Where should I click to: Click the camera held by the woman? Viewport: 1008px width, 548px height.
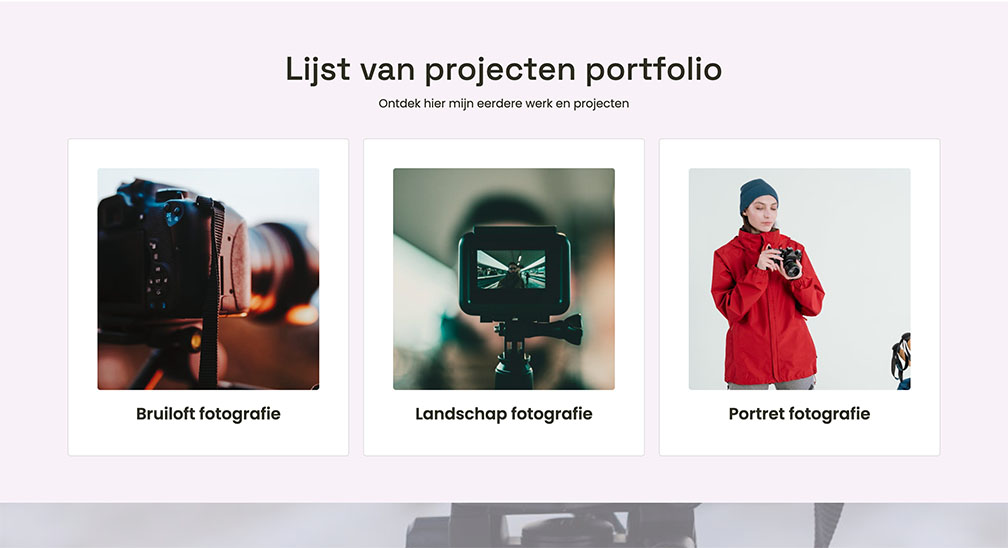pos(788,260)
